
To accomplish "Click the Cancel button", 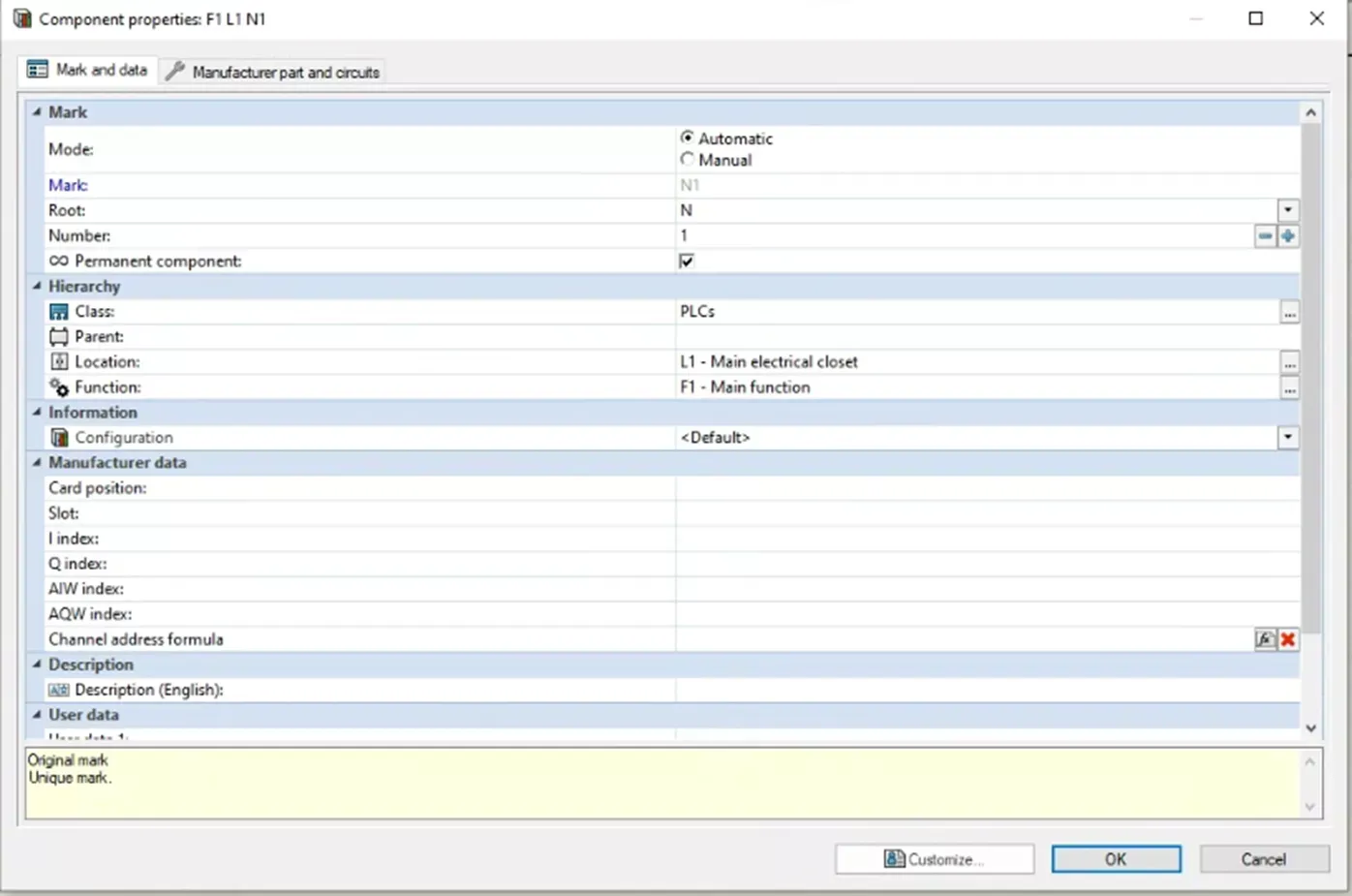I will tap(1264, 859).
